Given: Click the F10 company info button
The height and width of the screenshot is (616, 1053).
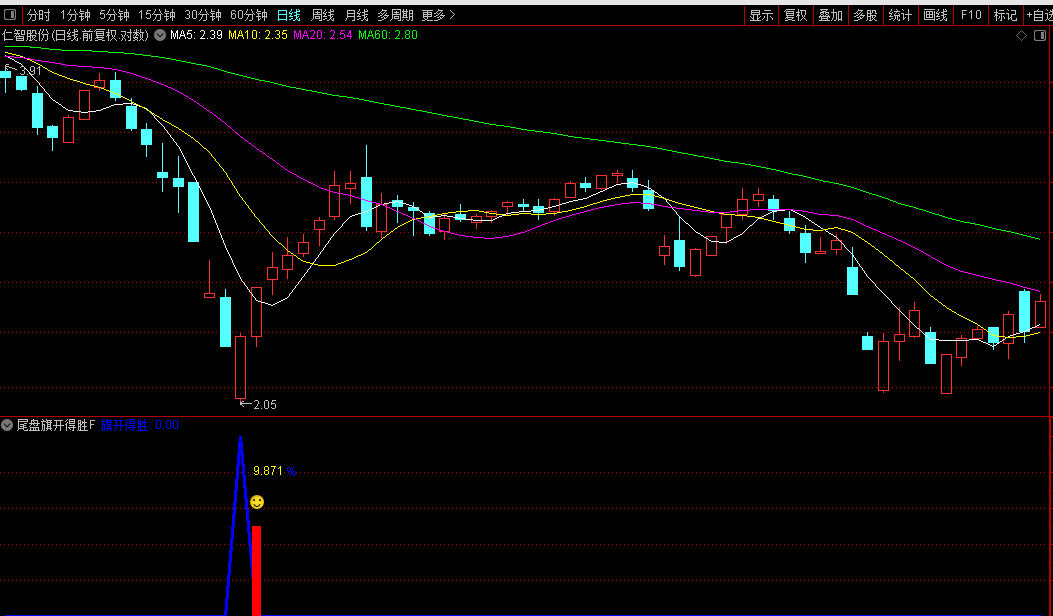Looking at the screenshot, I should point(971,15).
